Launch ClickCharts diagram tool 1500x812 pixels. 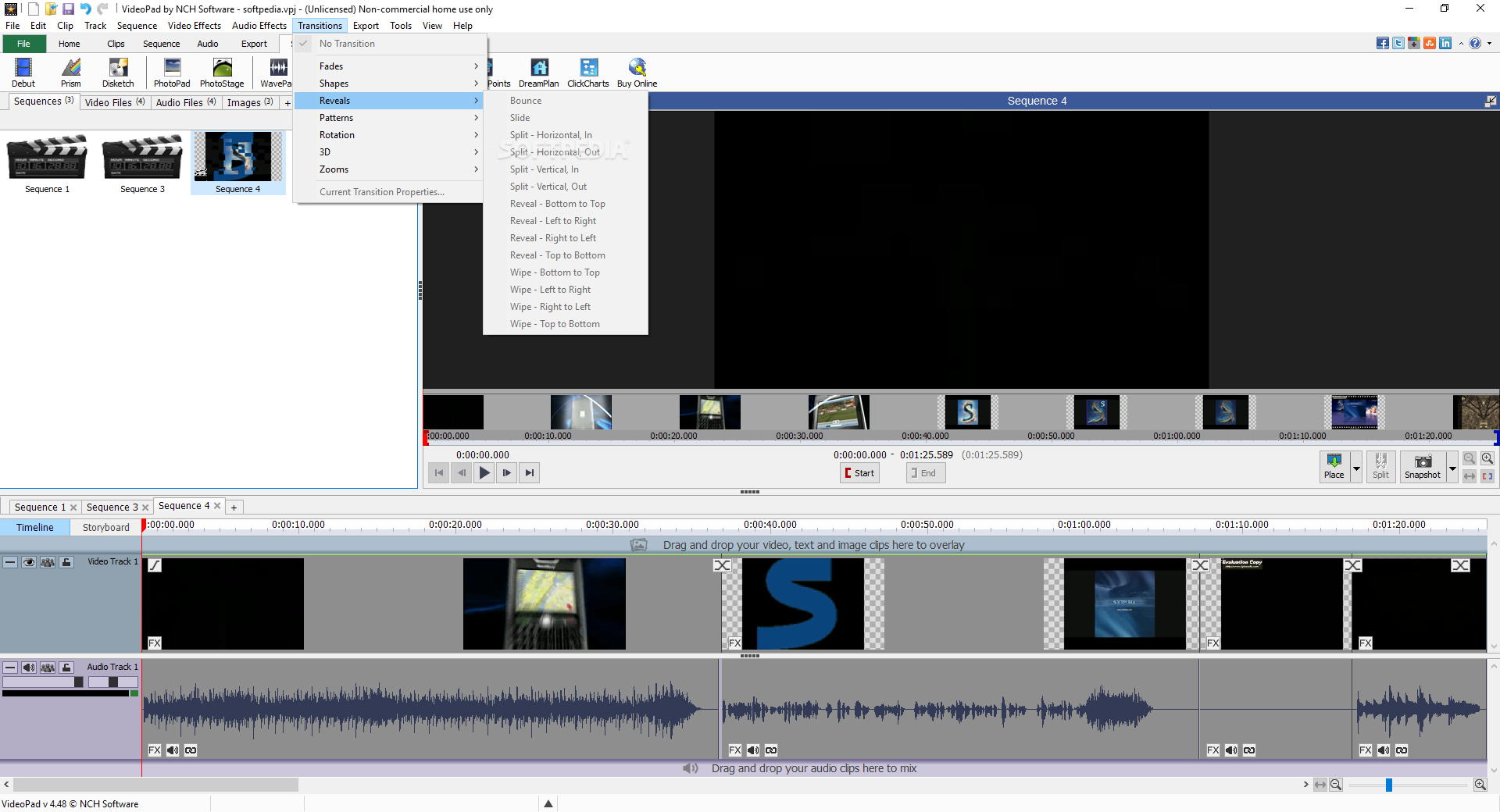click(x=588, y=73)
